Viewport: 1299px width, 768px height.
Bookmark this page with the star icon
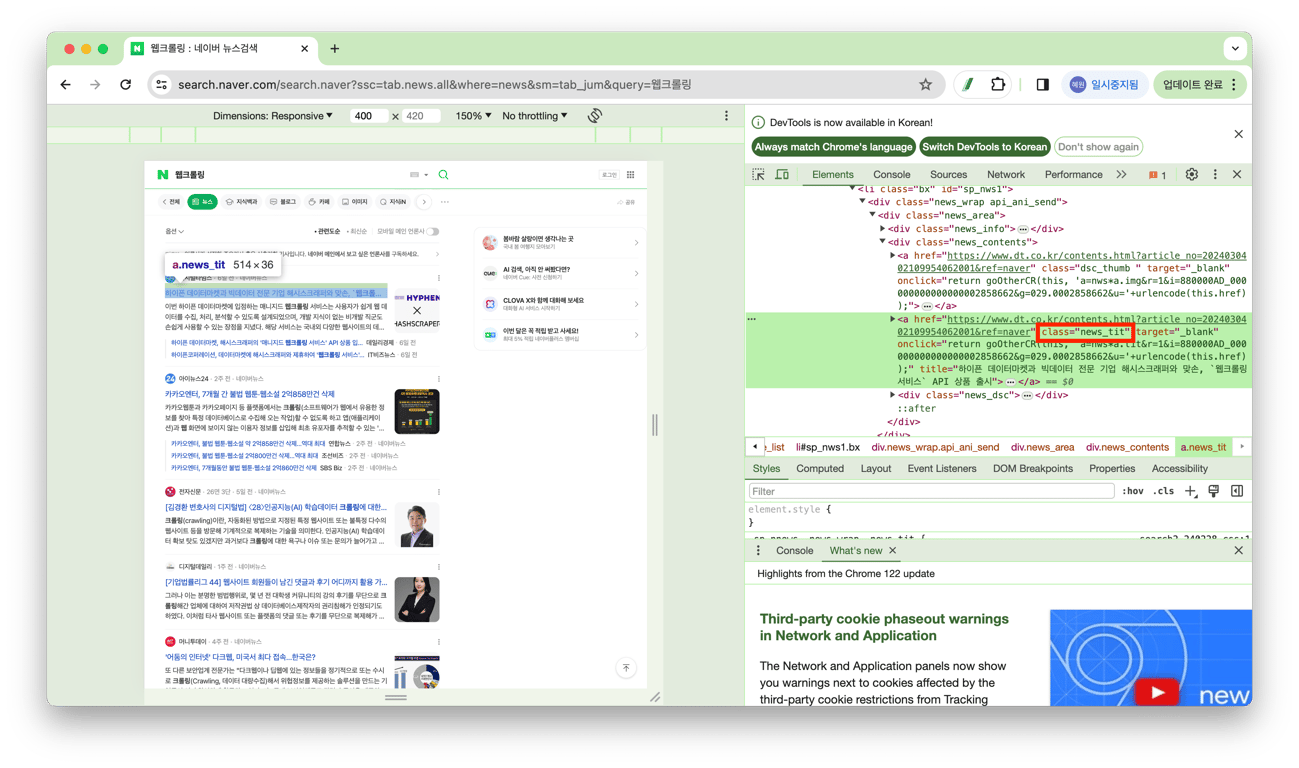pos(925,85)
